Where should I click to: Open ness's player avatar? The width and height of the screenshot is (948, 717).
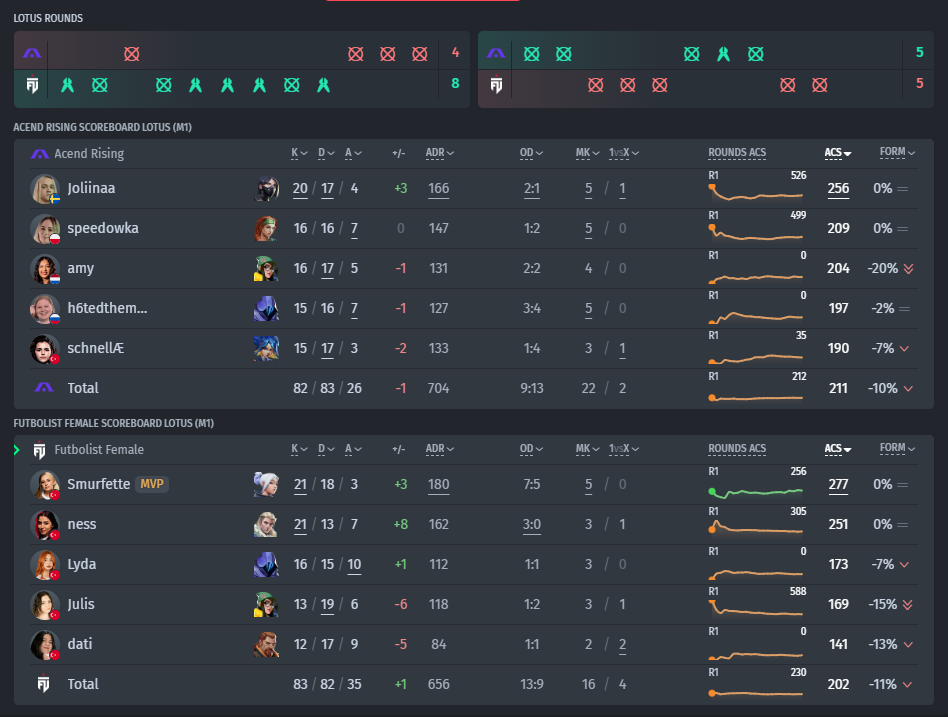click(x=45, y=524)
